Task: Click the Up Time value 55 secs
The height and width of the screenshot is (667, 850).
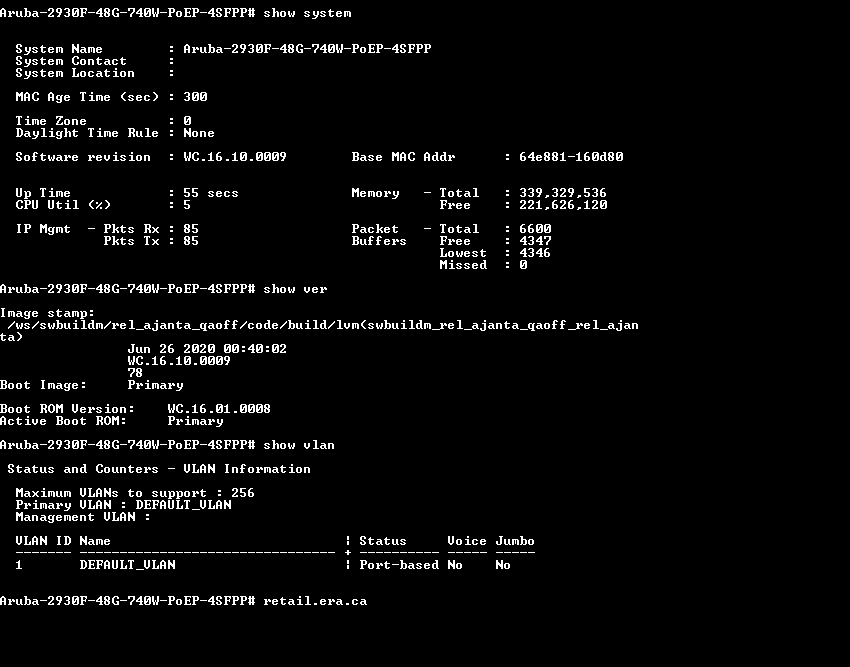Action: coord(211,193)
